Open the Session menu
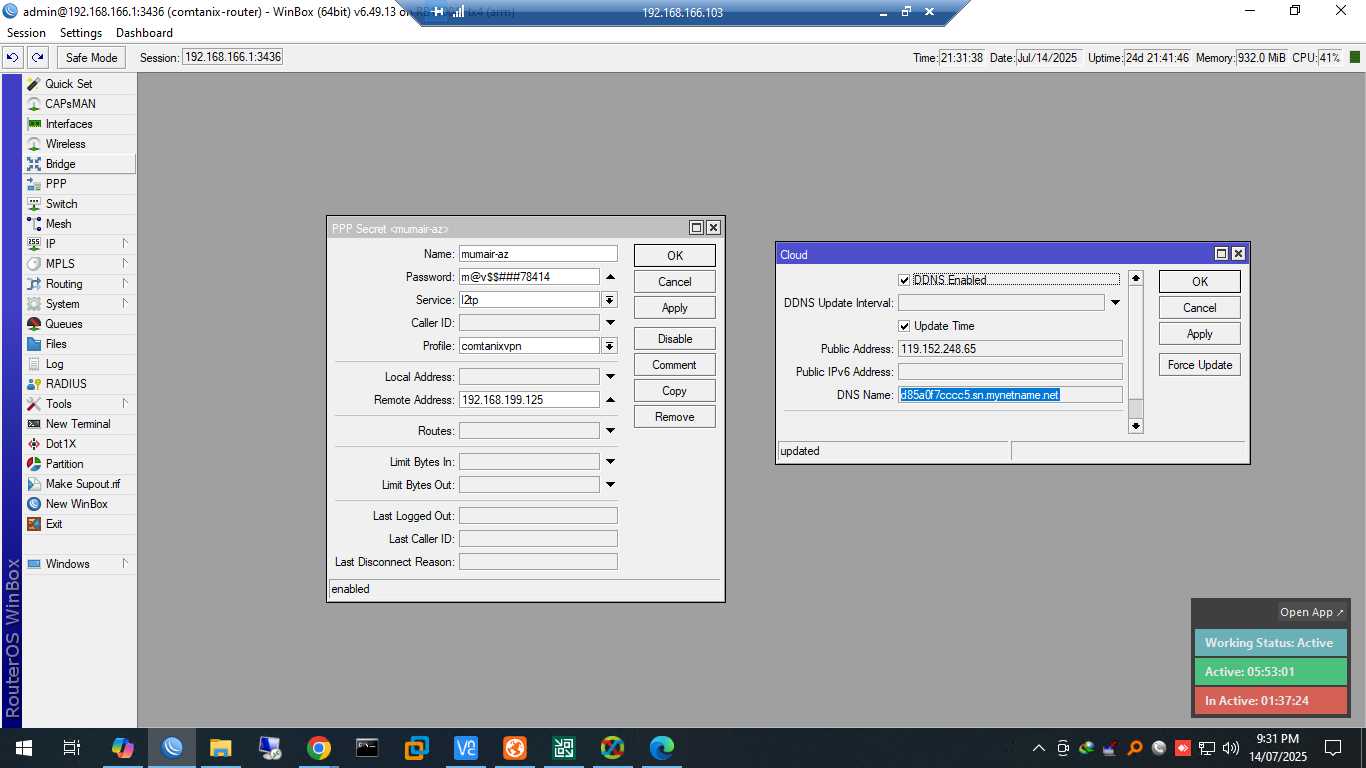The width and height of the screenshot is (1366, 768). 27,33
